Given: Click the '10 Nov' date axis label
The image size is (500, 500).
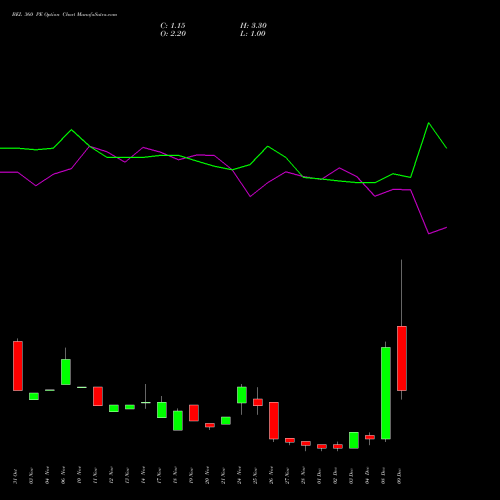Looking at the screenshot, I should coord(79,475).
